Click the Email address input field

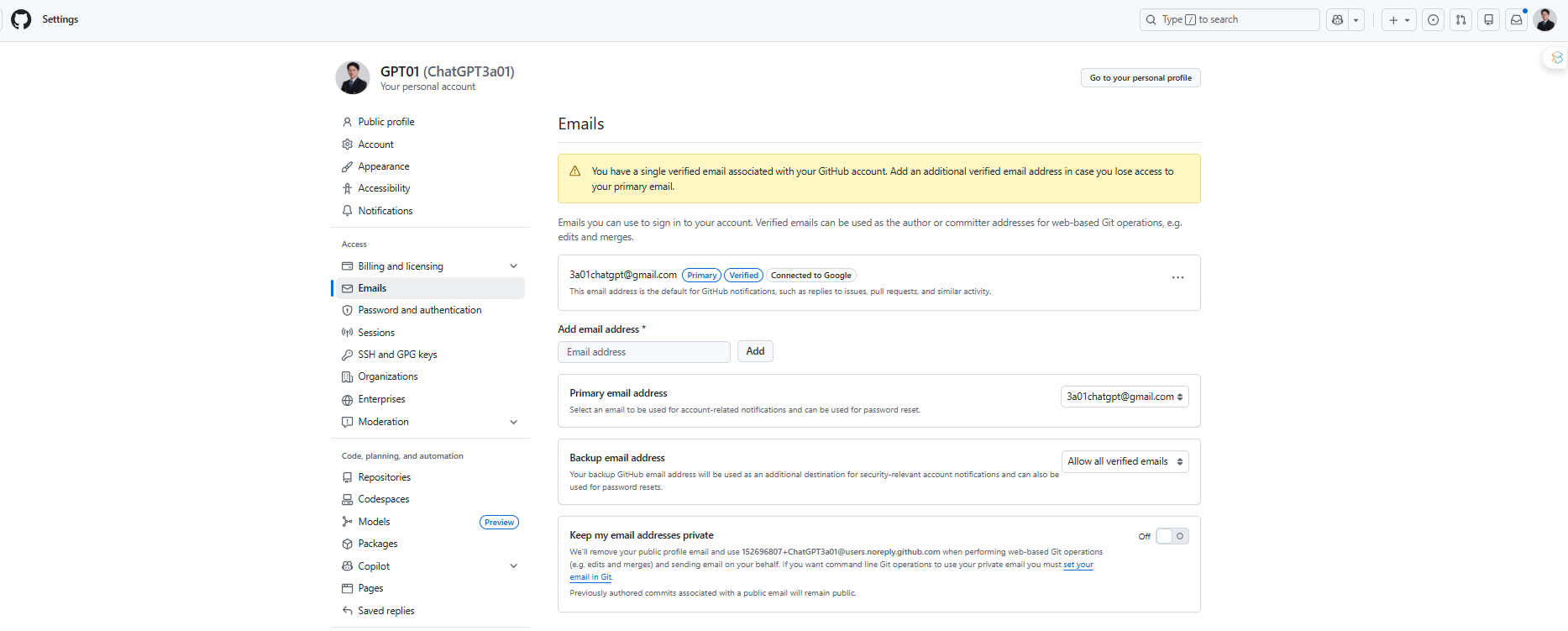pyautogui.click(x=643, y=352)
